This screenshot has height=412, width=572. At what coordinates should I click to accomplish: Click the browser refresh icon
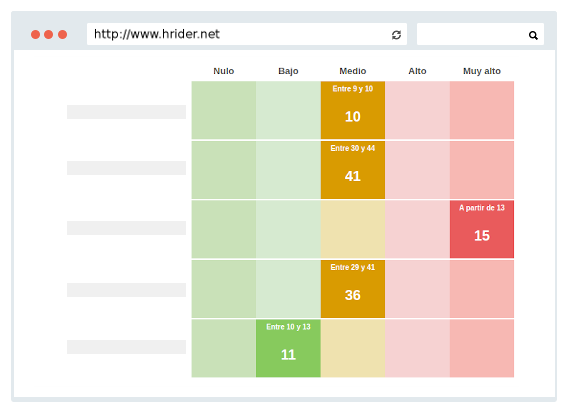point(396,35)
